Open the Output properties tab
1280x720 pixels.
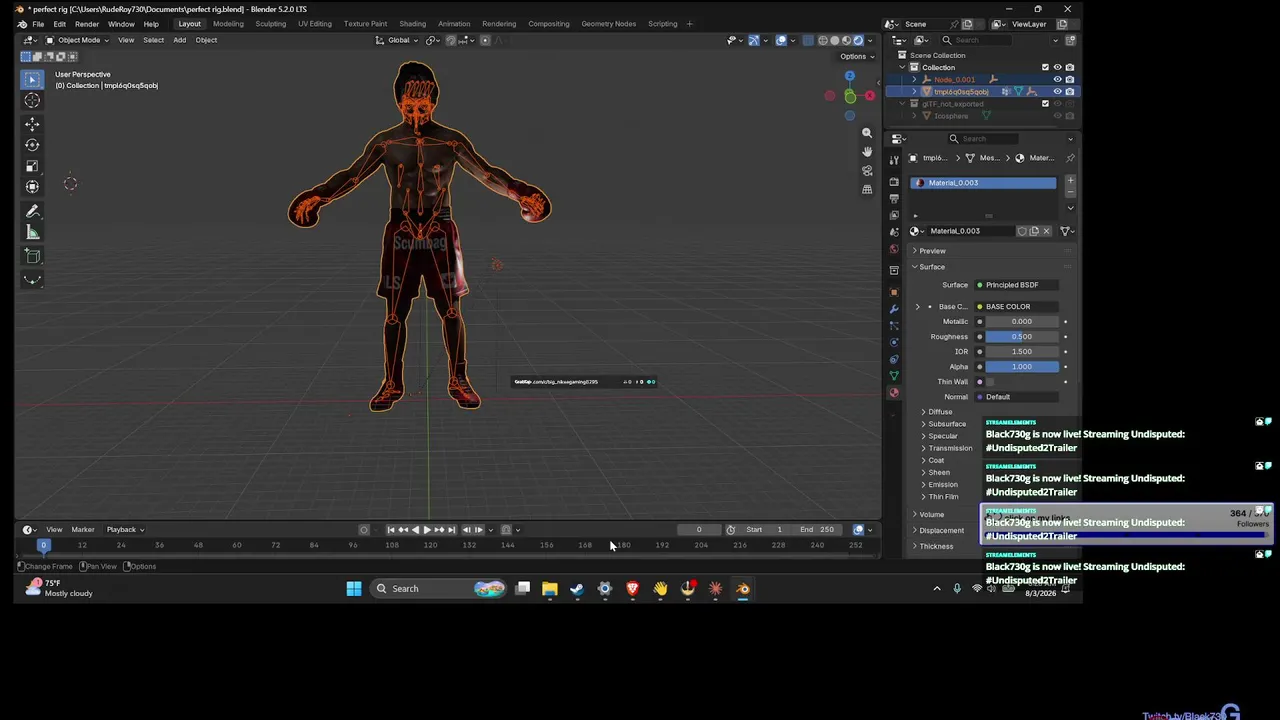coord(894,200)
